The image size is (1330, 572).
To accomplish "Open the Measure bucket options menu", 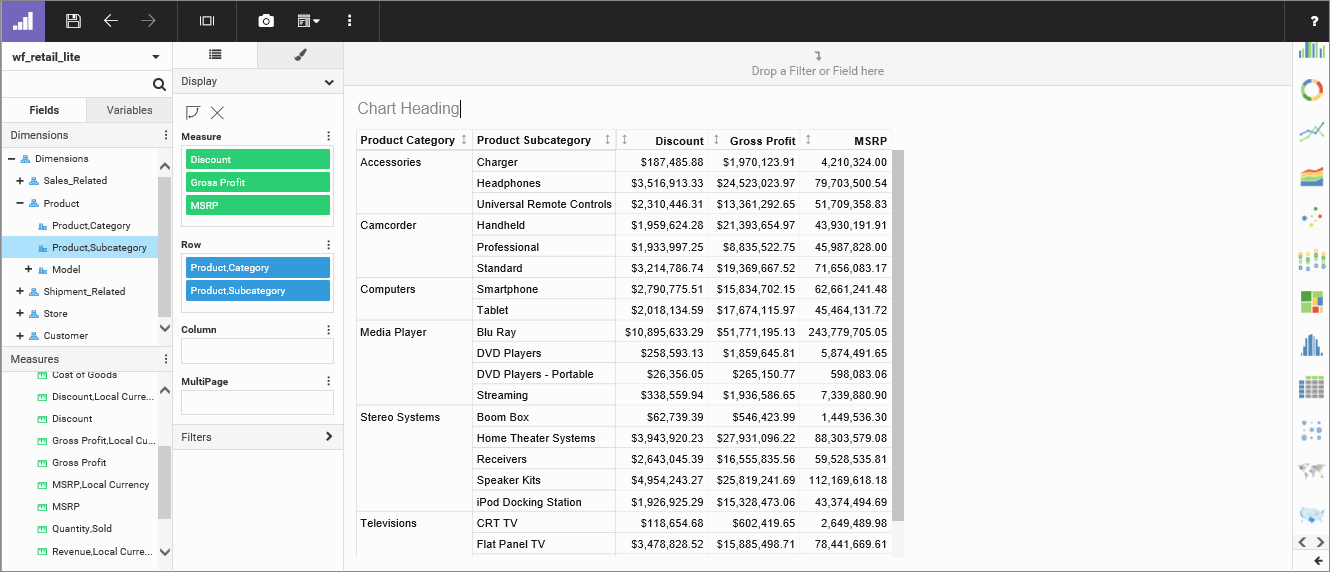I will 328,136.
